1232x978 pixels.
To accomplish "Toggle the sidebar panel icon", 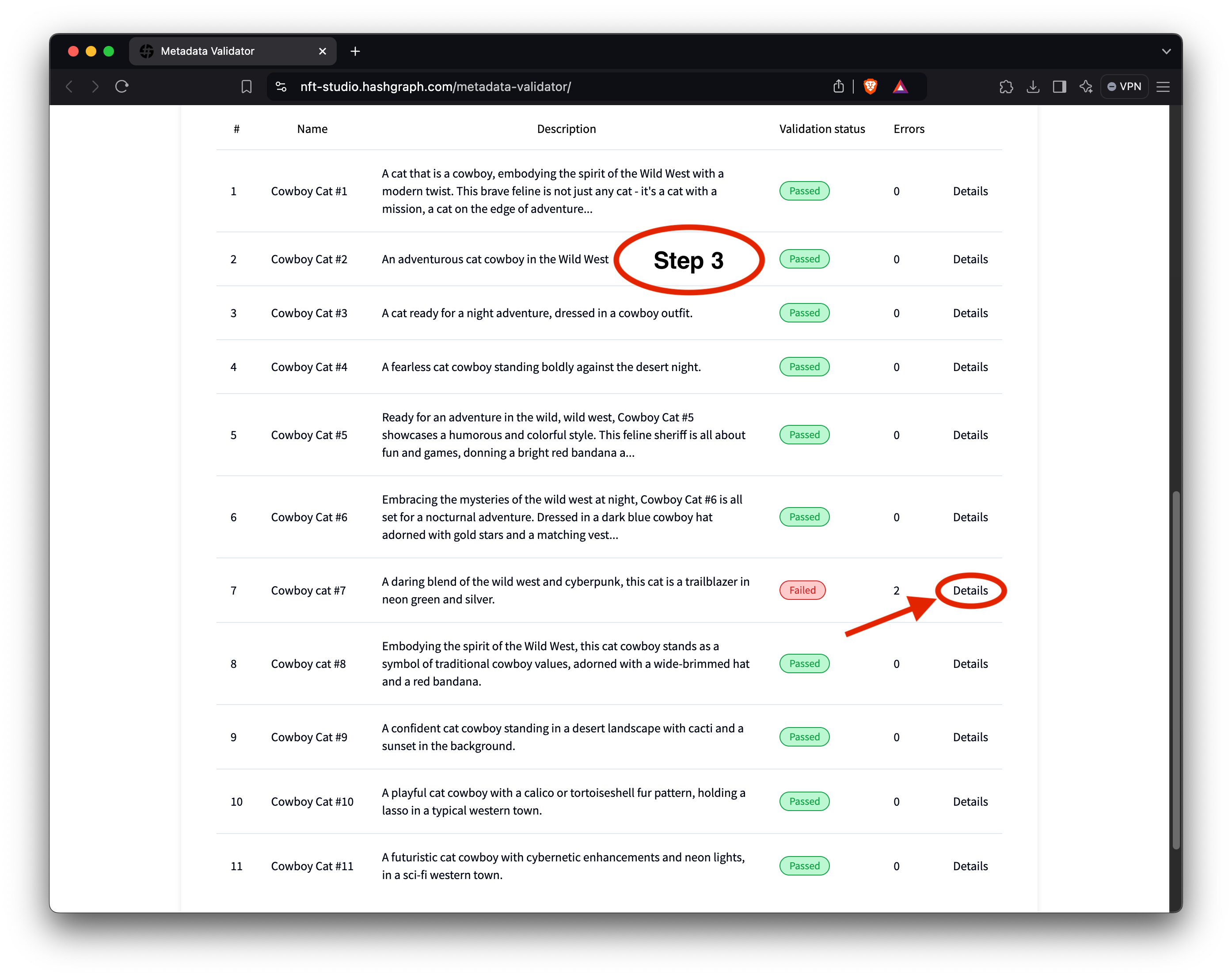I will coord(1059,87).
